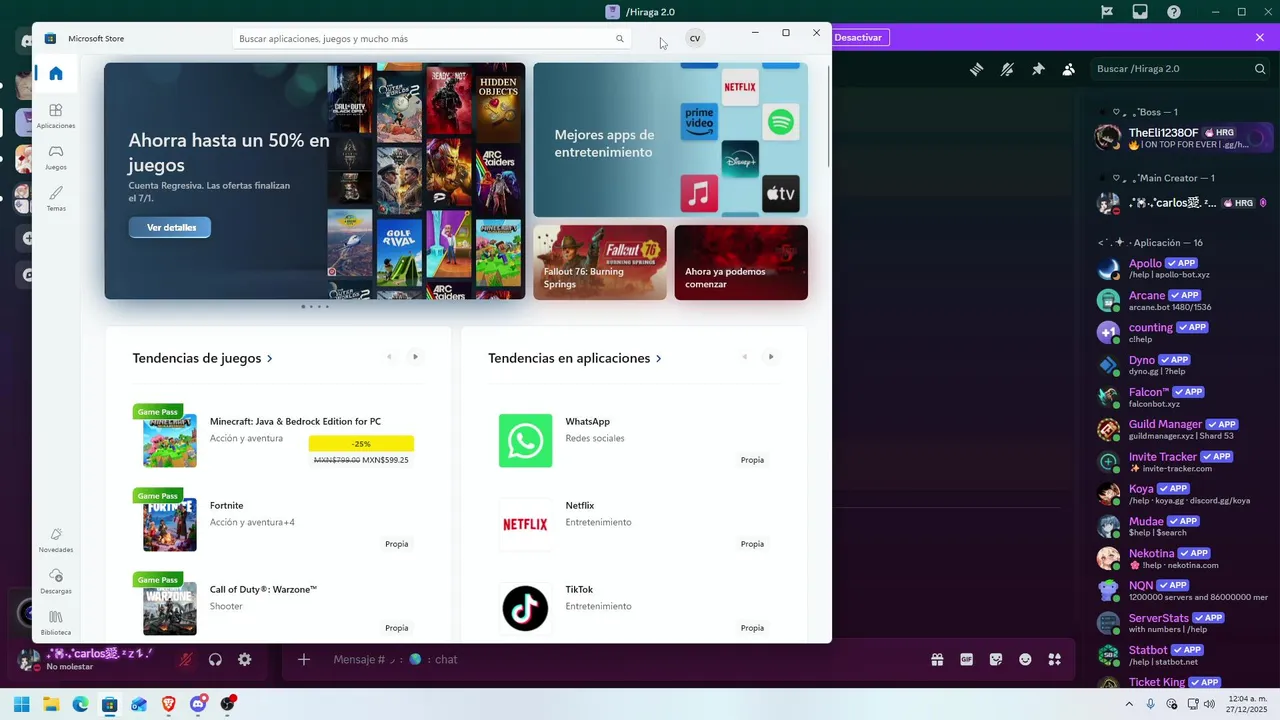Image resolution: width=1280 pixels, height=720 pixels.
Task: Open Discord help question mark icon
Action: pos(1174,12)
